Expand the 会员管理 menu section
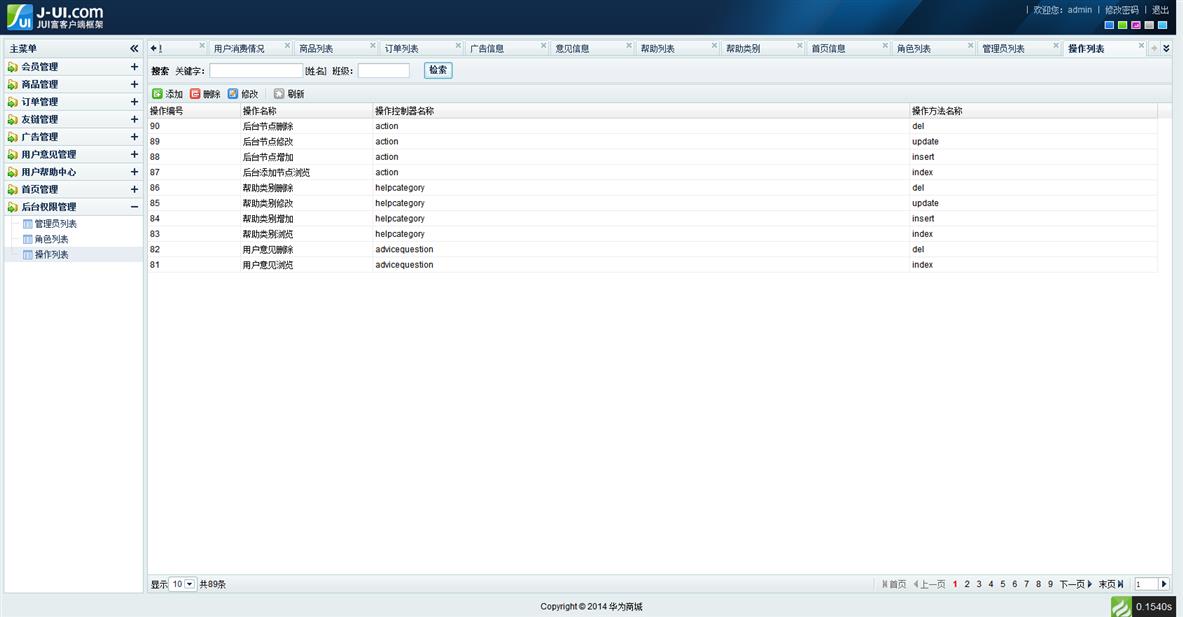The image size is (1183, 617). [x=134, y=66]
